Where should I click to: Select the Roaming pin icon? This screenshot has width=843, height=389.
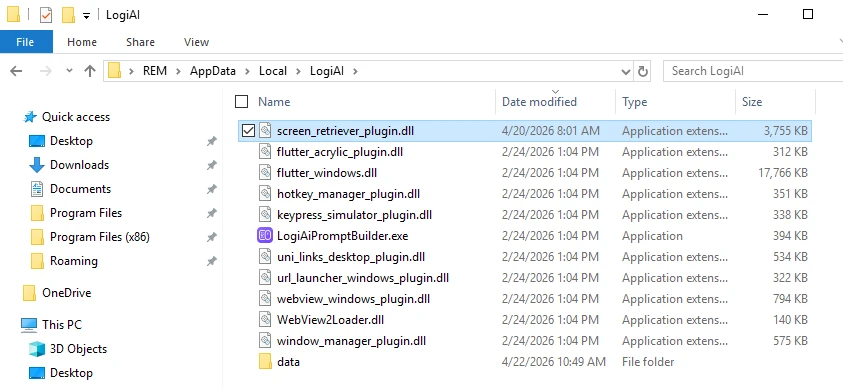coord(212,261)
